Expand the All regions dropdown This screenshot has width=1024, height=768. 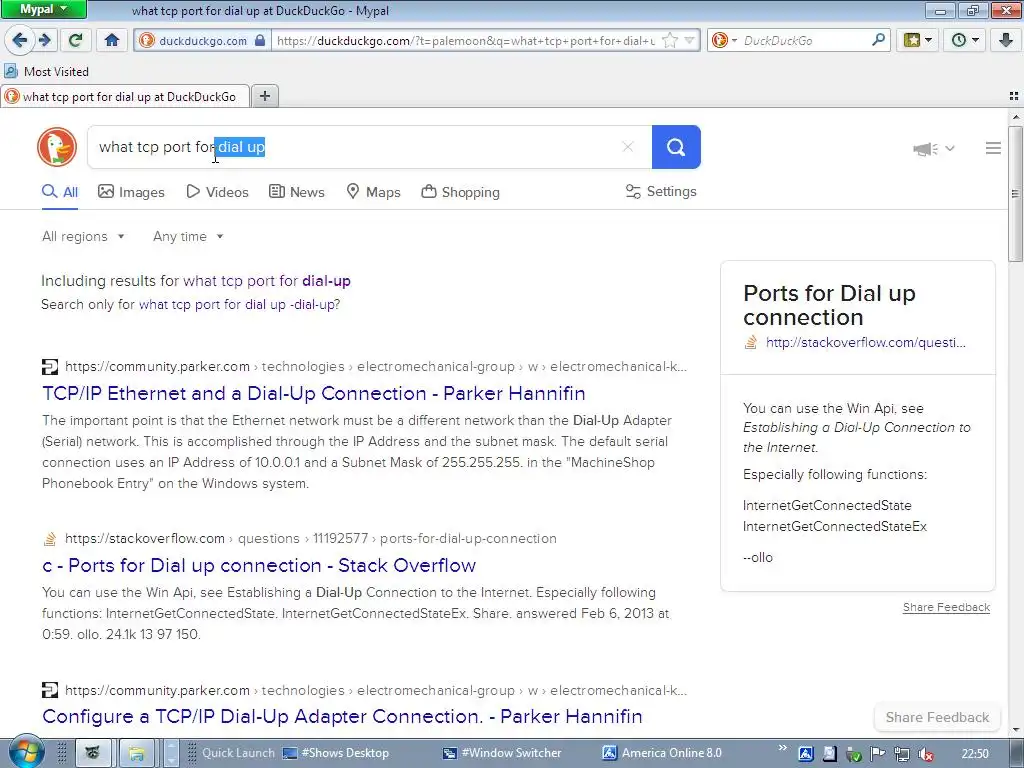tap(83, 236)
